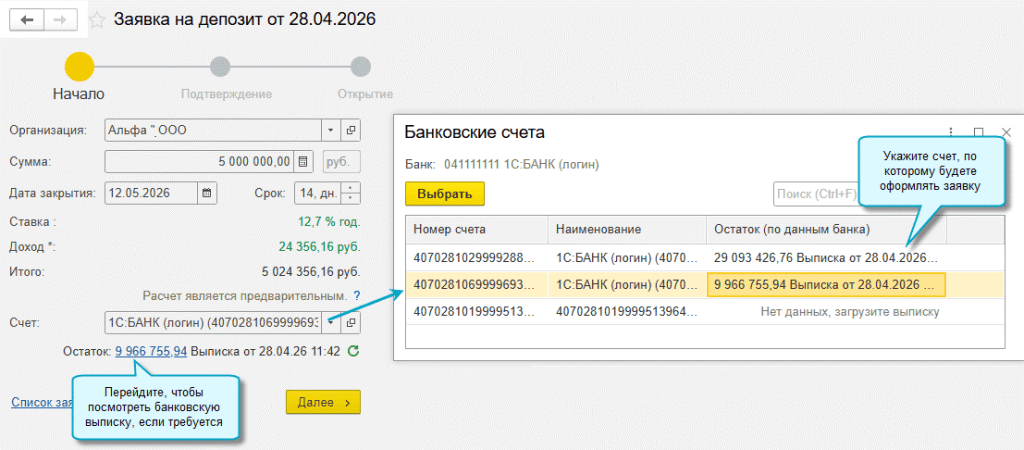Click the 12,7 % год. rate value
1024x450 pixels.
(x=329, y=222)
